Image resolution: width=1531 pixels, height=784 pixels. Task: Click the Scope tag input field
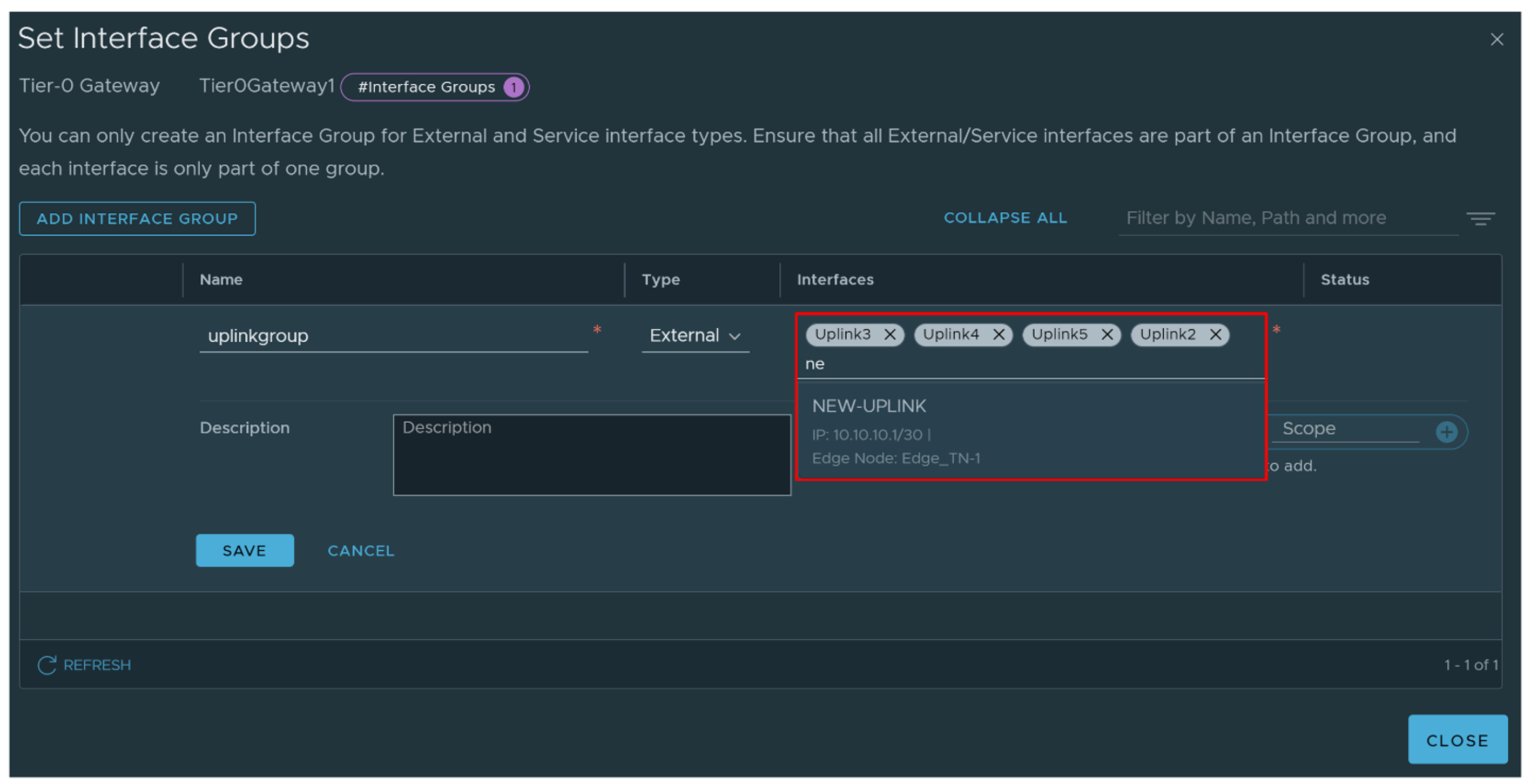pos(1346,429)
